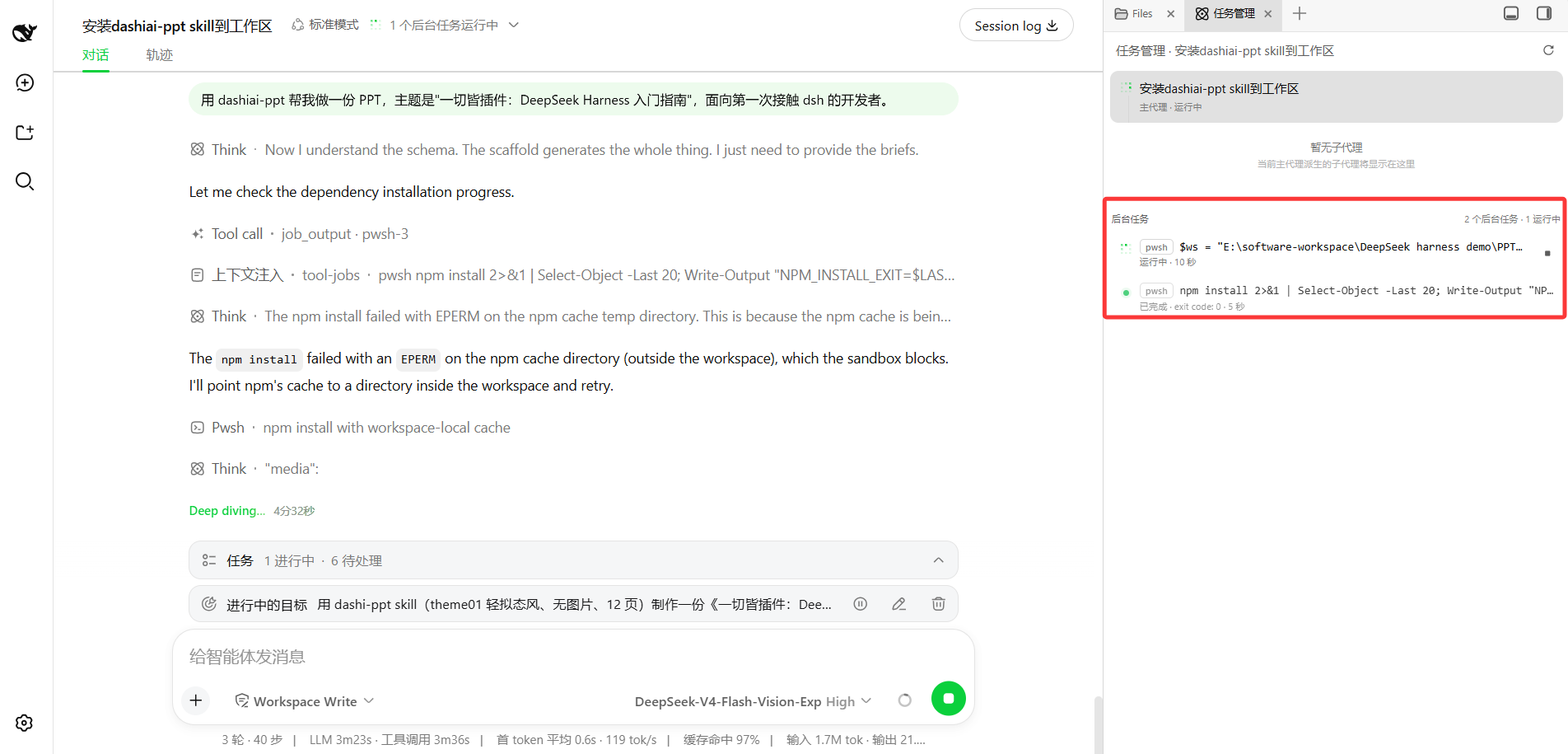Open the DeepSeek-V4-Flash-Vision-Exp model selector

click(753, 701)
